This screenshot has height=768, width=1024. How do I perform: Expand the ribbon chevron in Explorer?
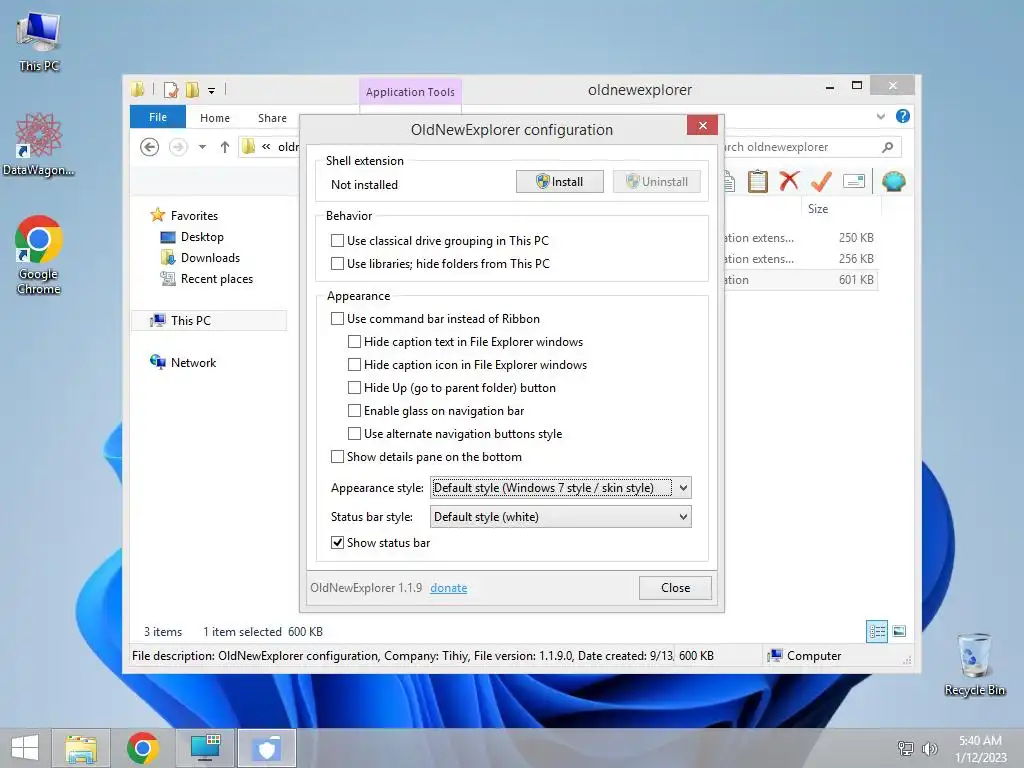point(880,116)
